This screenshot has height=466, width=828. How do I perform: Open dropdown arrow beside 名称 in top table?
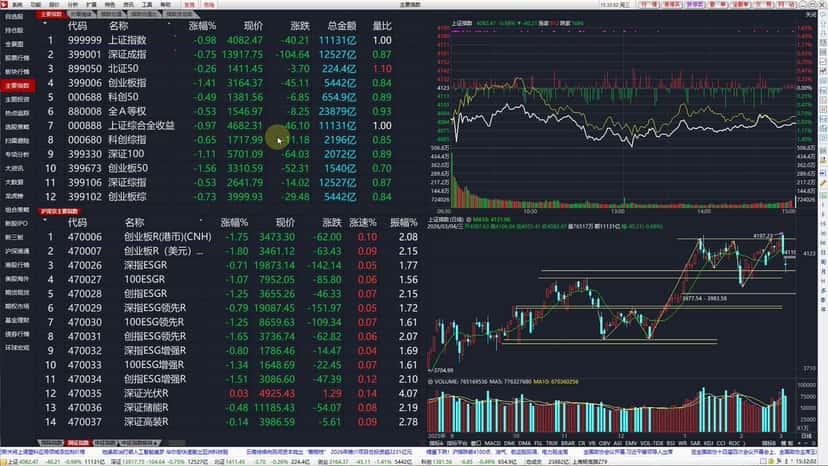click(169, 24)
